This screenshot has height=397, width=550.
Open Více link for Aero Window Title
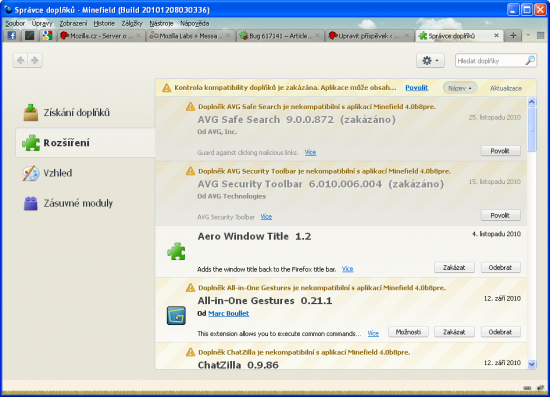pyautogui.click(x=348, y=269)
